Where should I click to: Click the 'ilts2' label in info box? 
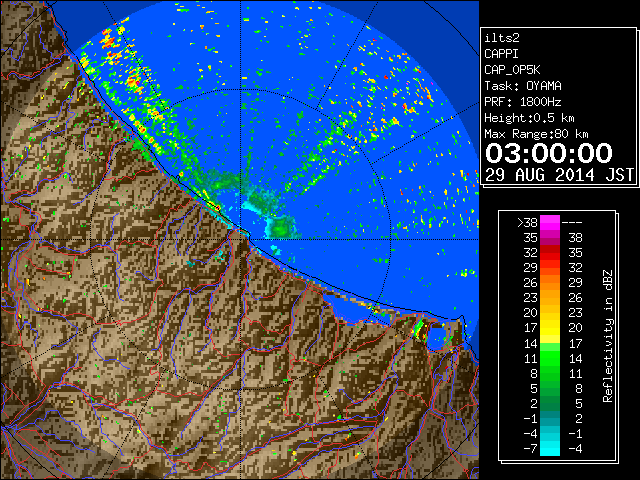click(x=502, y=38)
